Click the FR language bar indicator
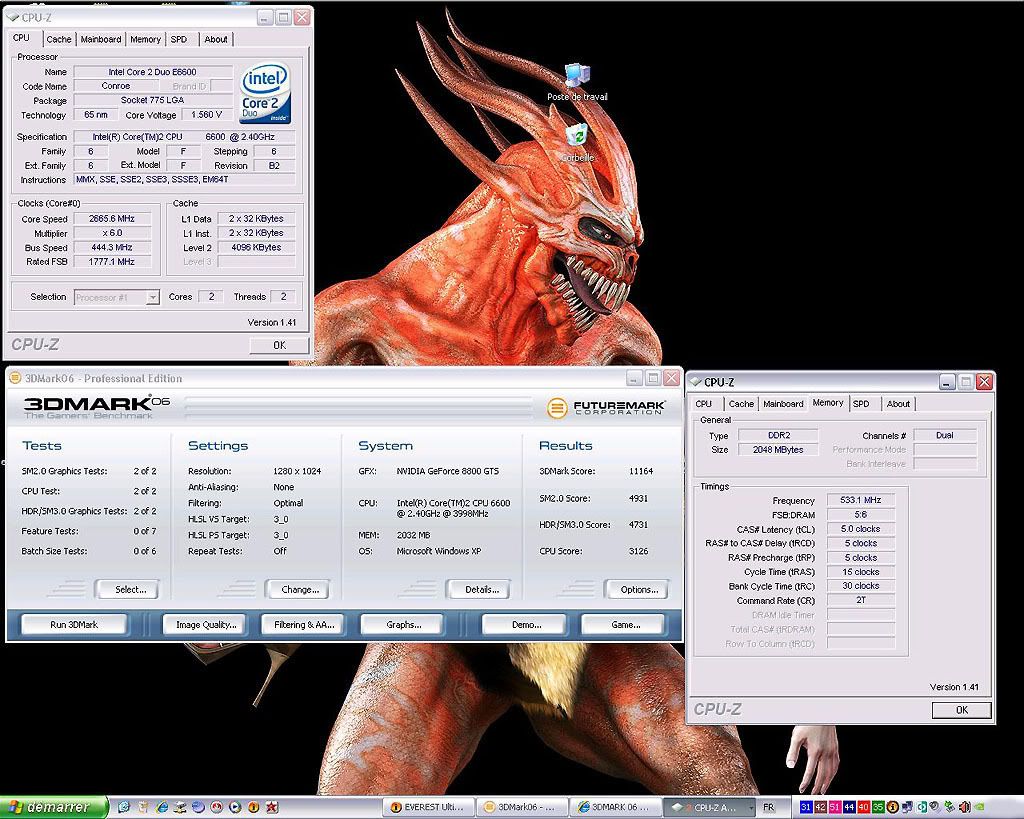Screen dimensions: 1024x819 (768, 807)
